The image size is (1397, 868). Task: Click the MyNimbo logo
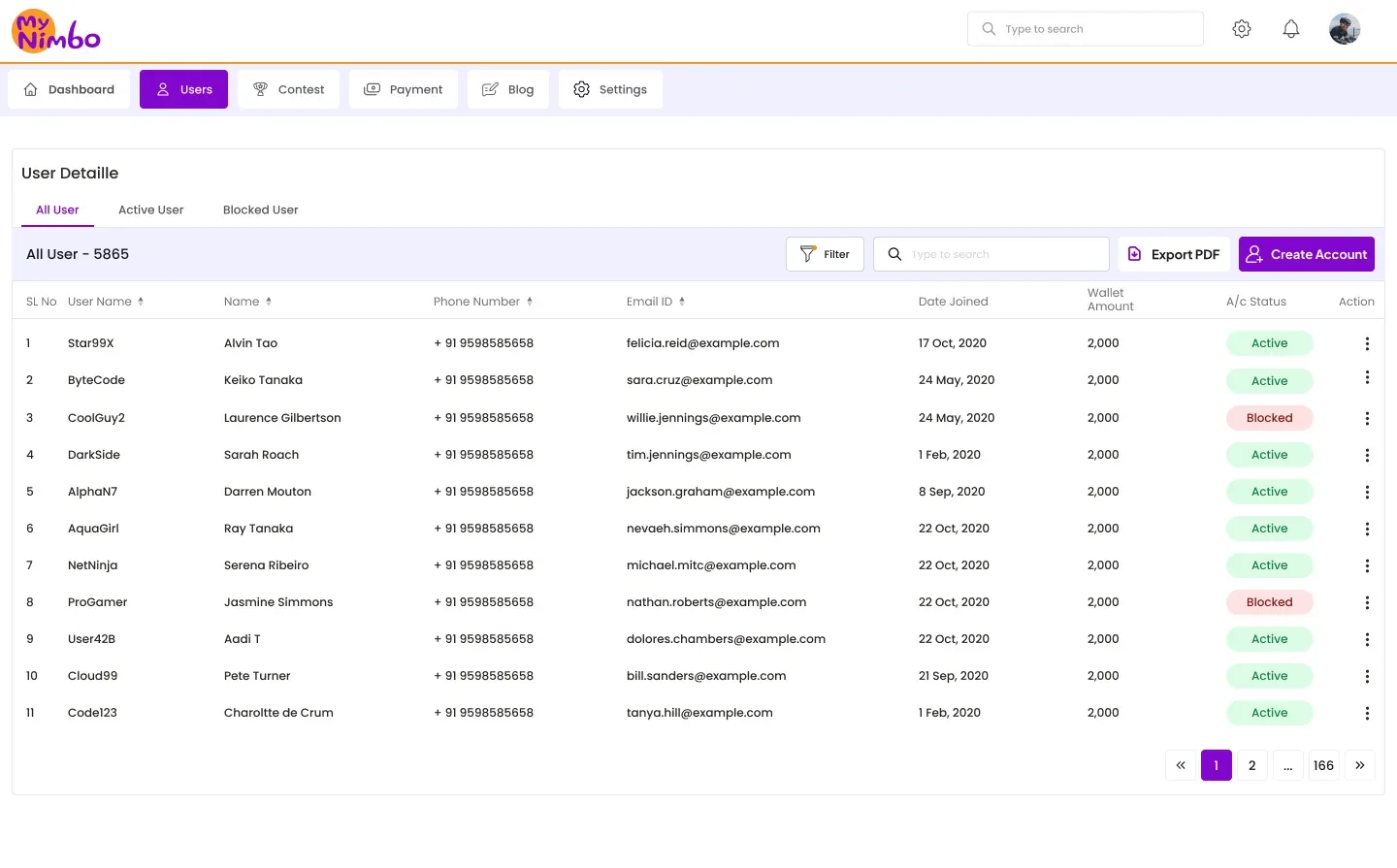(x=56, y=31)
